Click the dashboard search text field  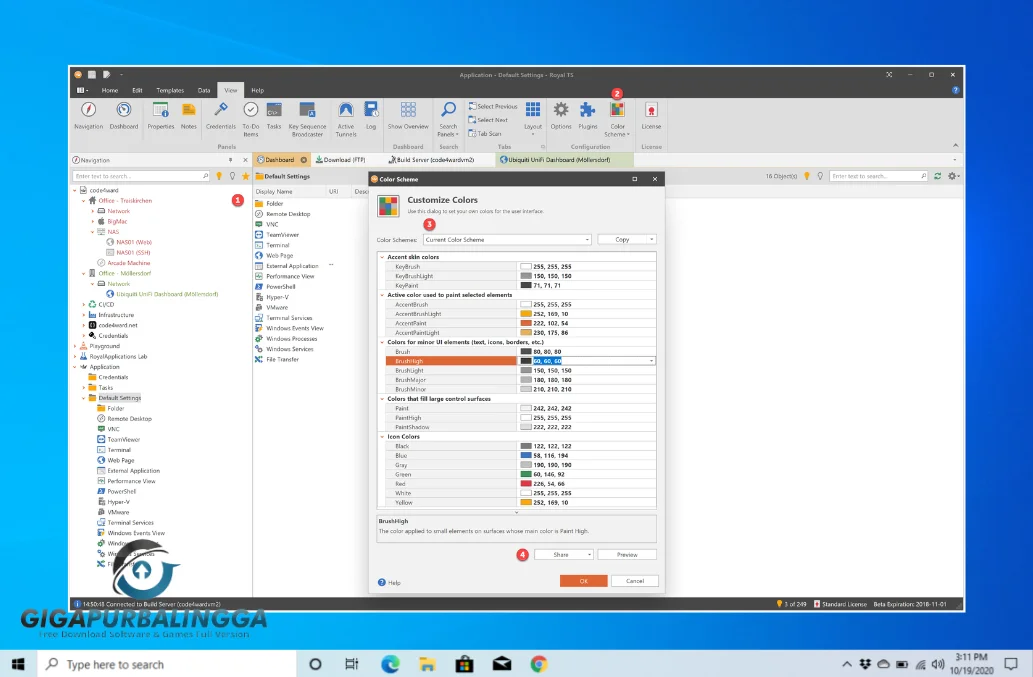878,176
